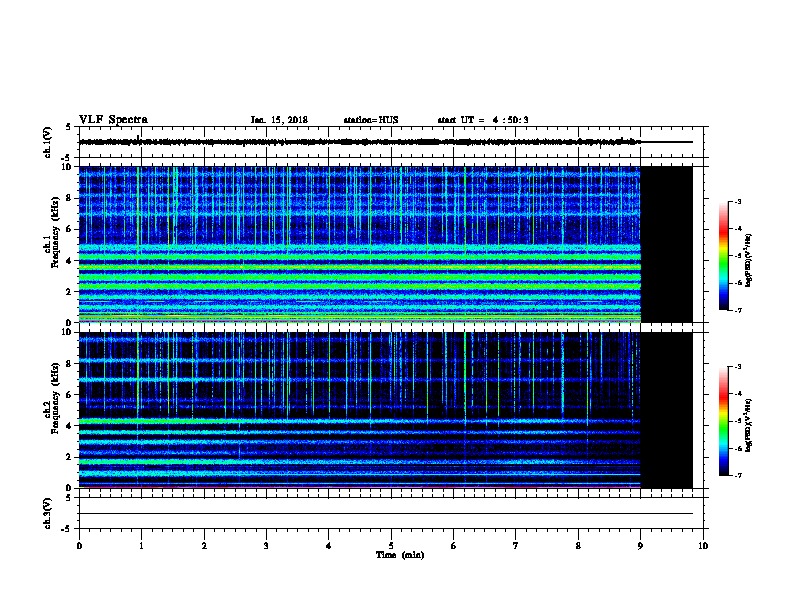This screenshot has width=792, height=612.
Task: Click the "ch.1(V)" waveform axis label
Action: click(x=47, y=142)
